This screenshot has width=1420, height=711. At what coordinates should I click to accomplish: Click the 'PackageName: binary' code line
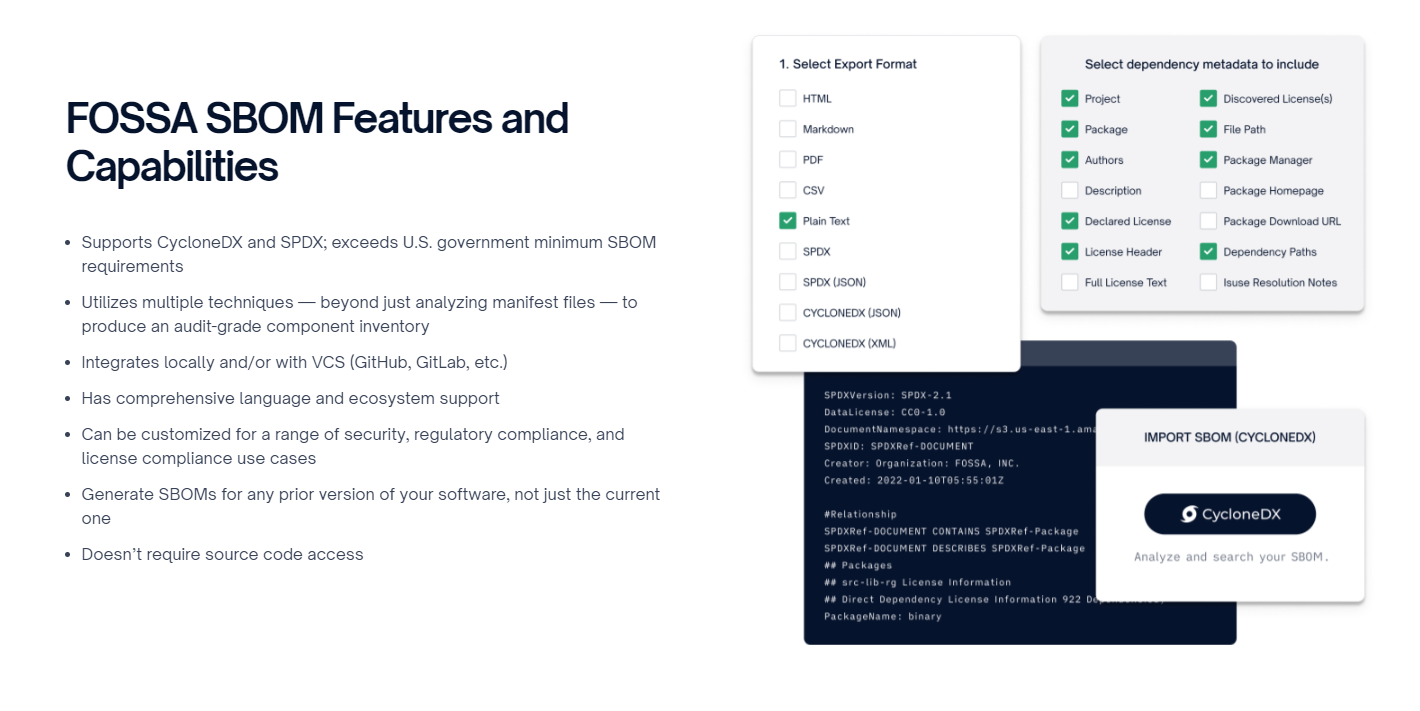point(883,616)
